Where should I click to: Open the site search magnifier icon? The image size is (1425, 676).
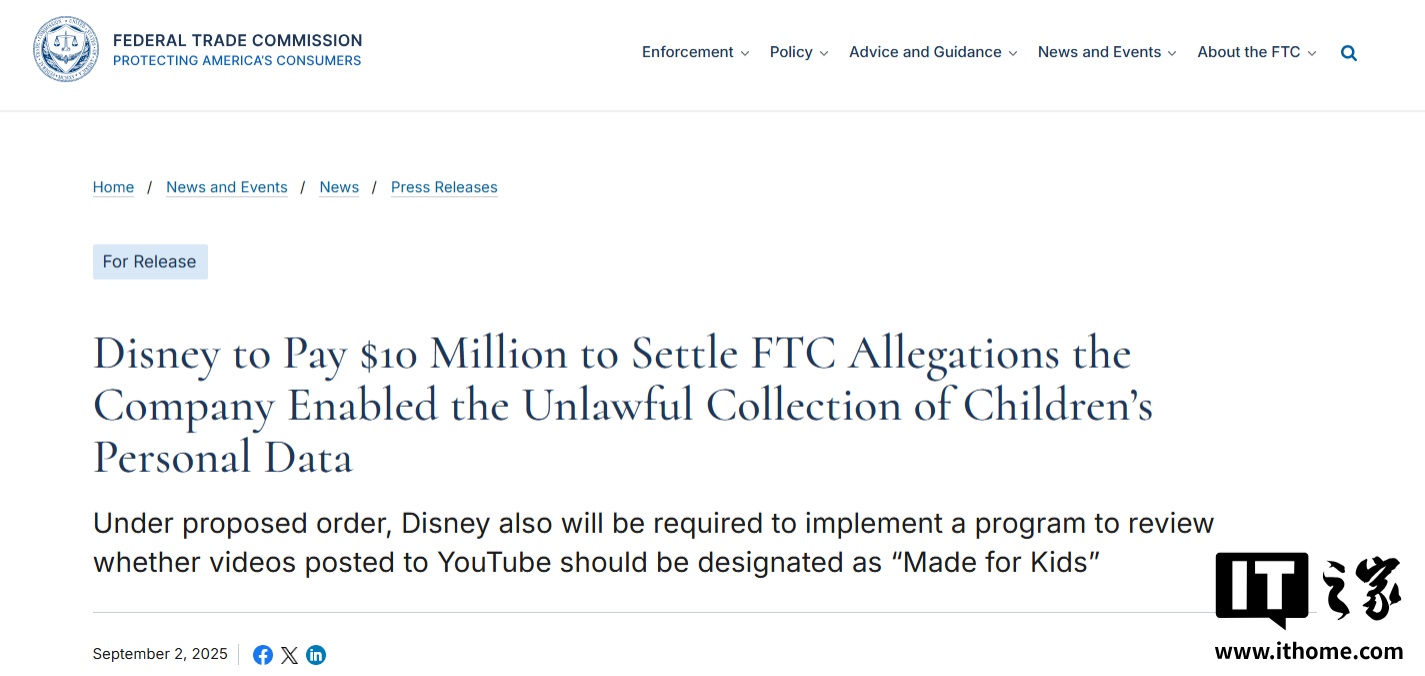[1349, 53]
